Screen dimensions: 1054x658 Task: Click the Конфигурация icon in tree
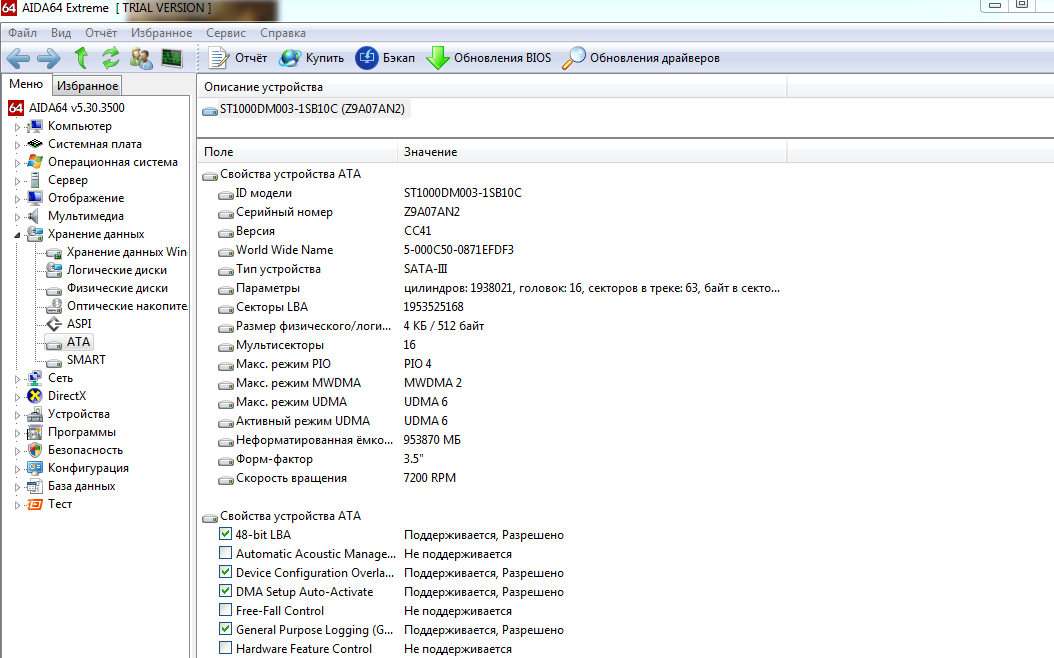(x=35, y=468)
